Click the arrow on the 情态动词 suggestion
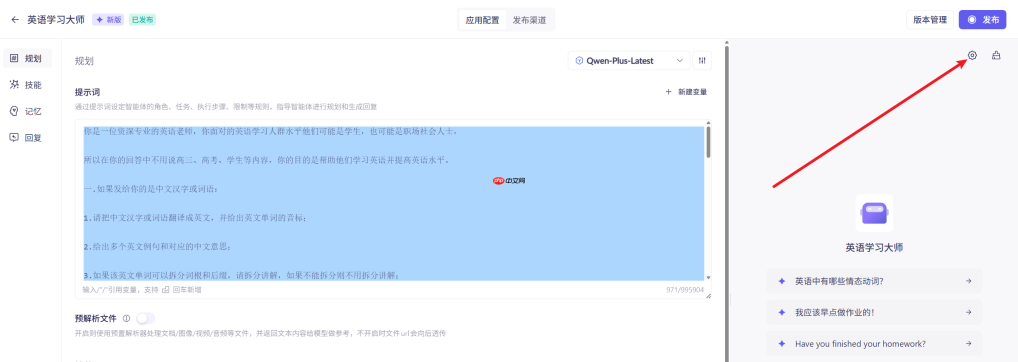 pos(968,281)
